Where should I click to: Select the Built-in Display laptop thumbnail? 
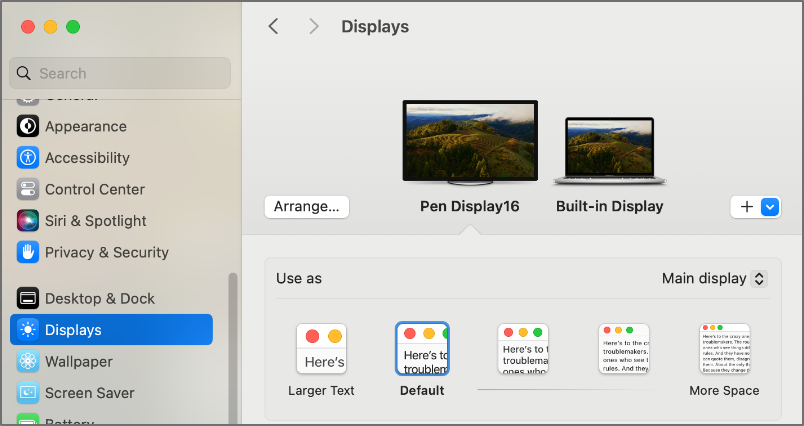(x=609, y=152)
